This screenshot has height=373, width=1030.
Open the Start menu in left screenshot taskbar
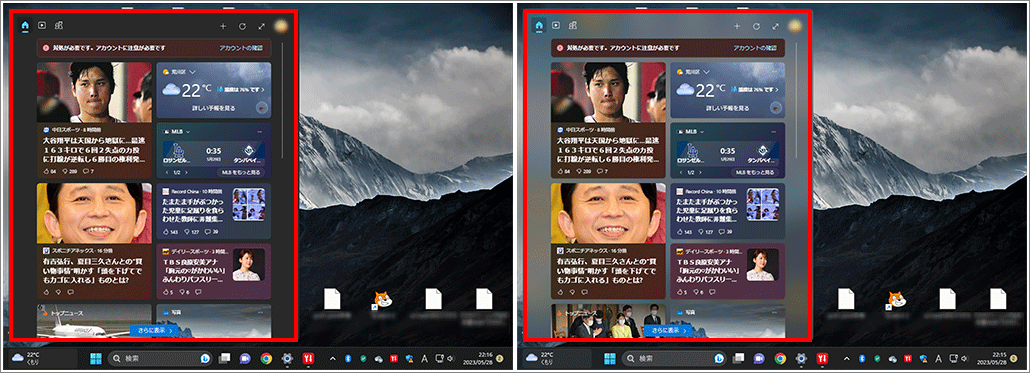tap(96, 359)
